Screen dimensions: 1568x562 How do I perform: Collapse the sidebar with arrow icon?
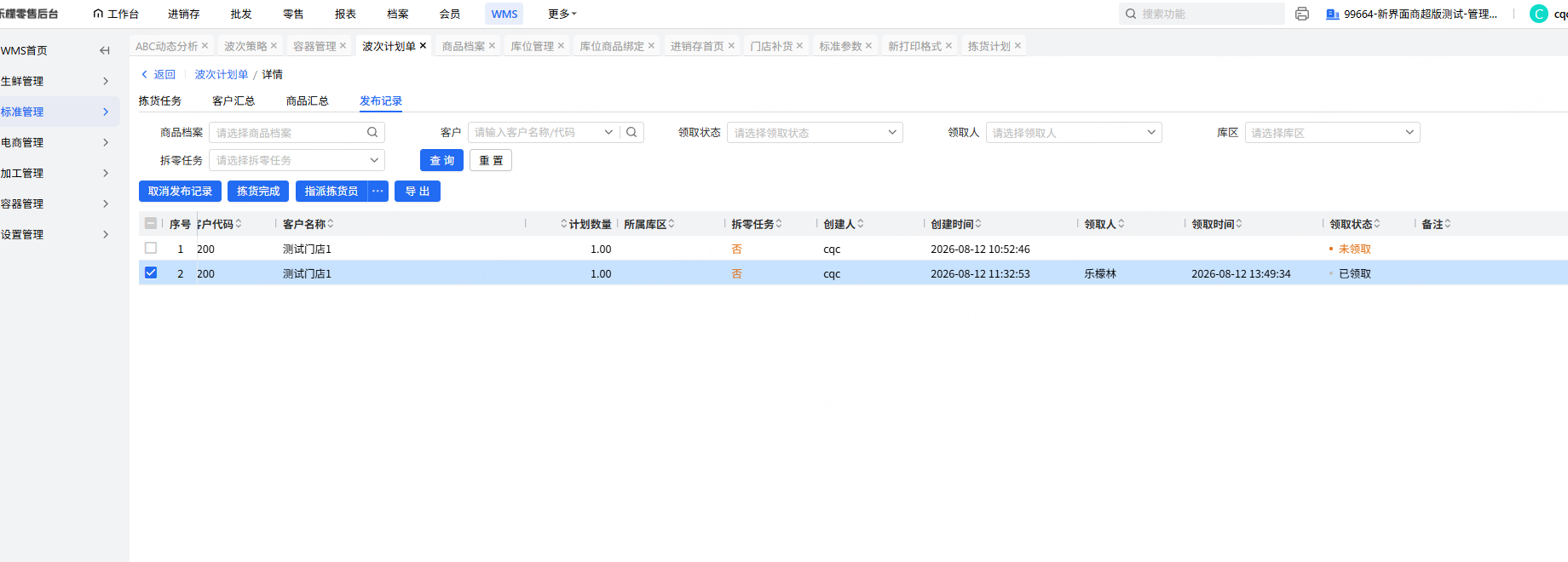105,50
